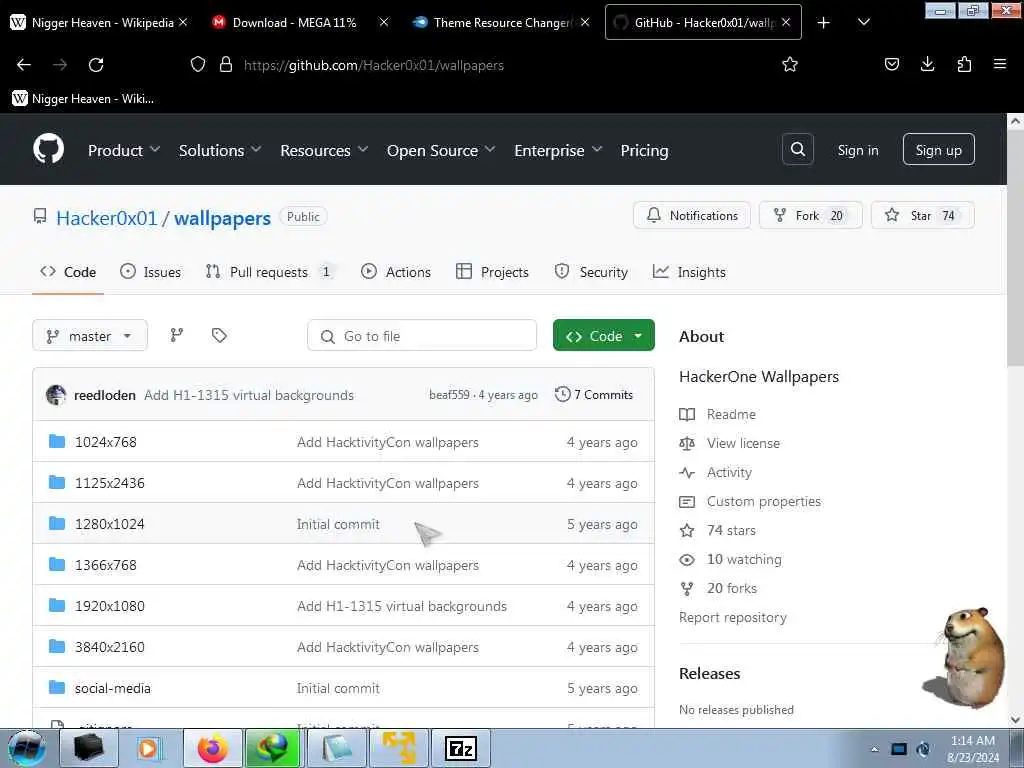Click the Sign in link

click(x=857, y=150)
